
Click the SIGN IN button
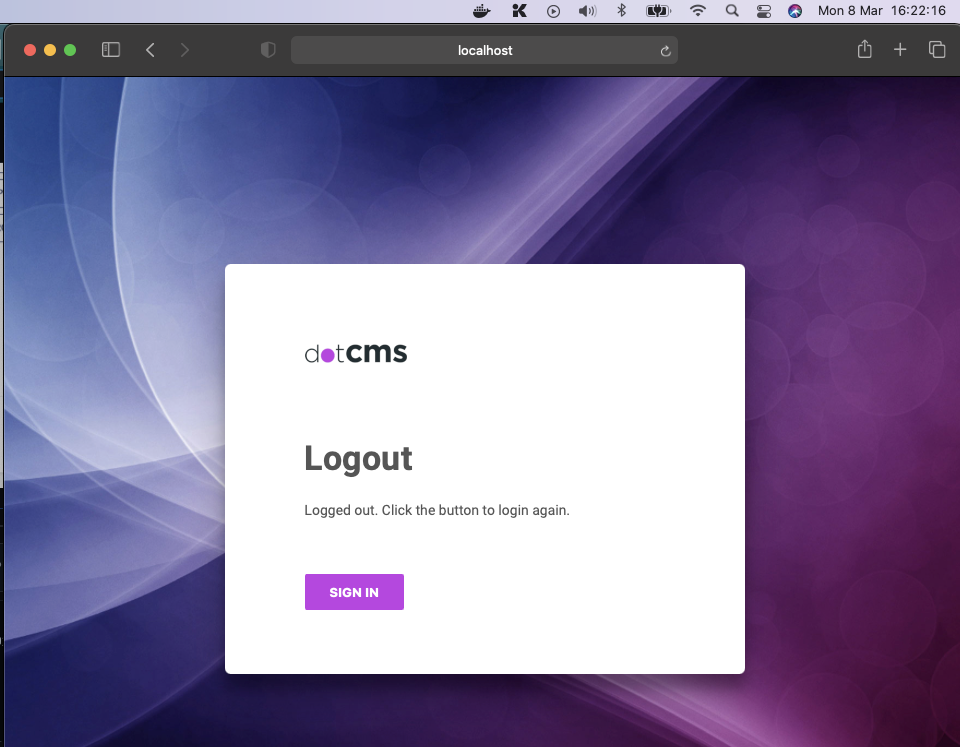point(354,591)
